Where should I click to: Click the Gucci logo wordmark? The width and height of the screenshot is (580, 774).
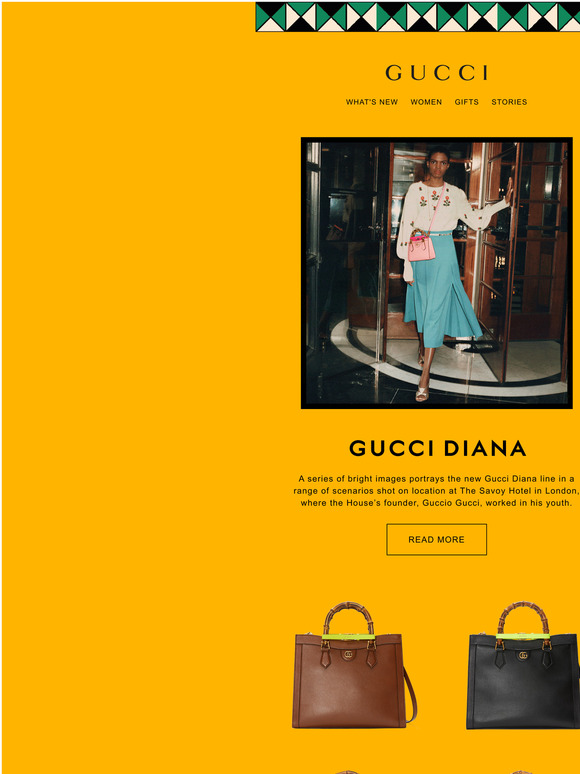point(436,73)
